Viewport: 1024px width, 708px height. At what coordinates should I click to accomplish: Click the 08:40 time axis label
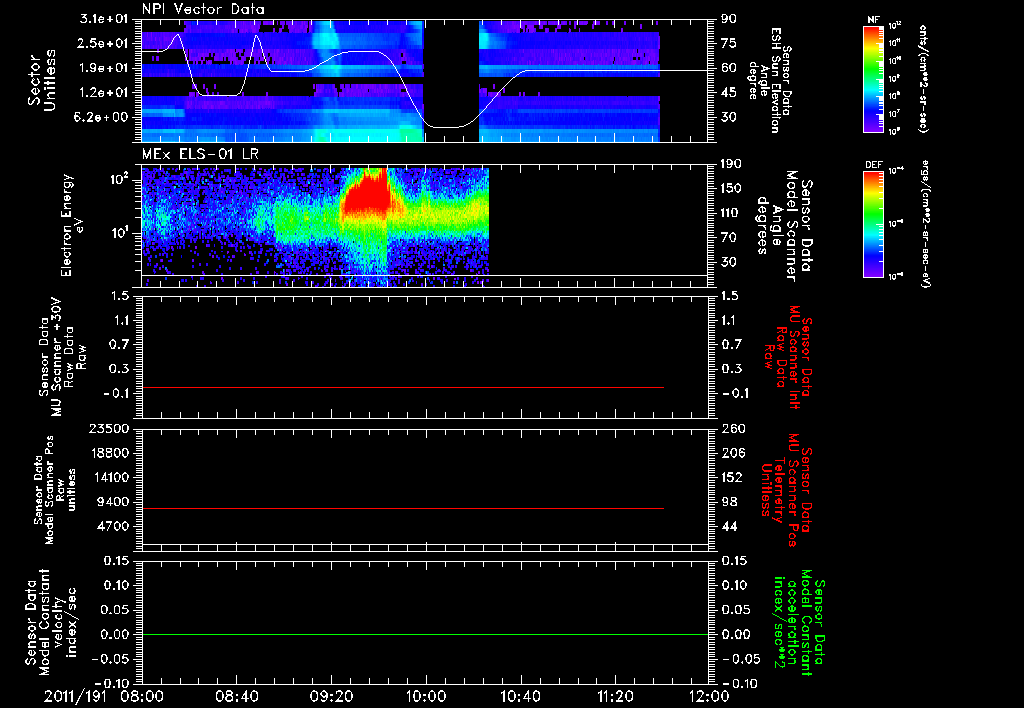click(236, 696)
